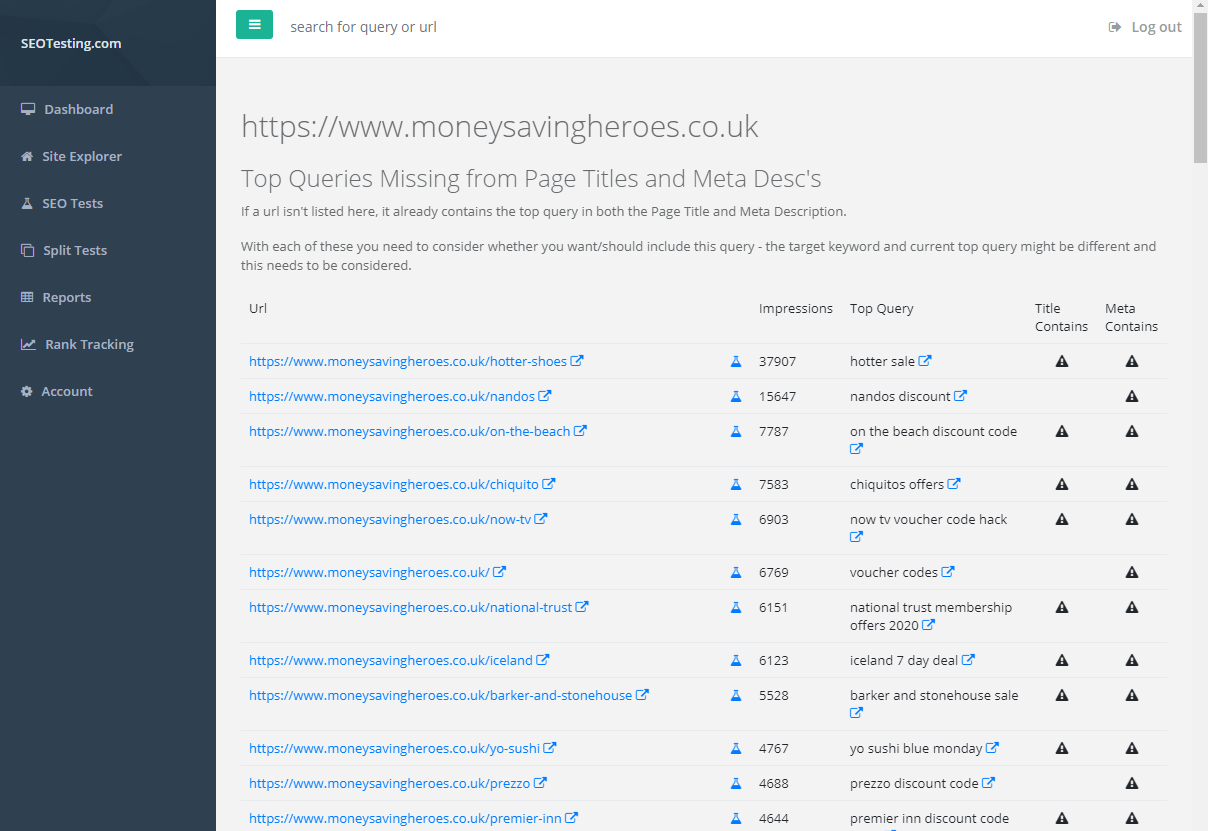The height and width of the screenshot is (831, 1208).
Task: Click the flask test icon for yo-sushi
Action: pyautogui.click(x=736, y=748)
